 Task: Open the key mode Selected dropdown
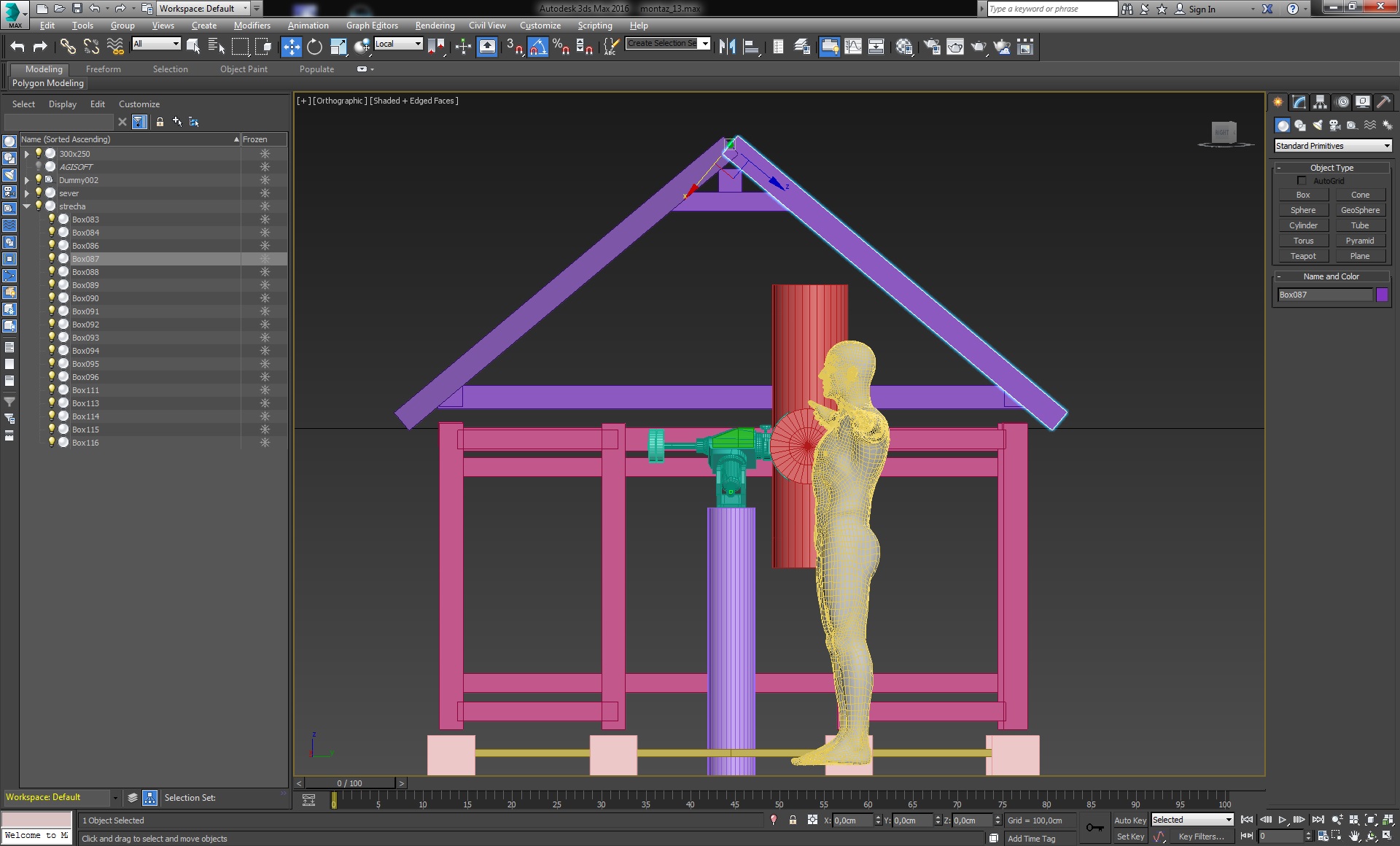coord(1192,820)
